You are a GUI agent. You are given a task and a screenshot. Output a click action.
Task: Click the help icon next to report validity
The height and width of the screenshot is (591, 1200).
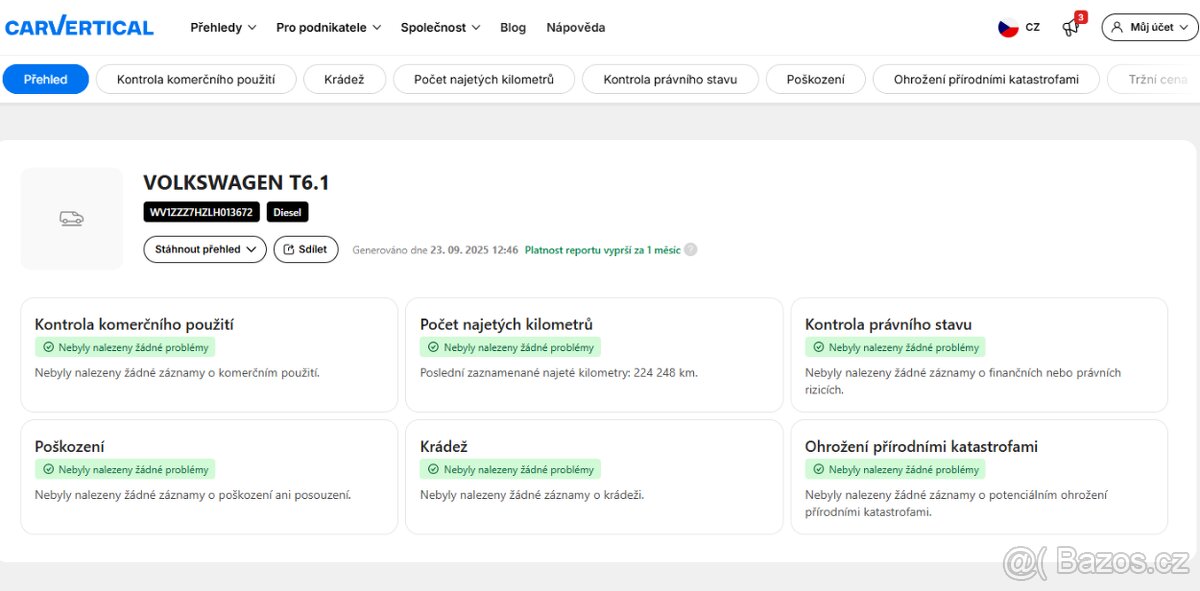pos(690,250)
